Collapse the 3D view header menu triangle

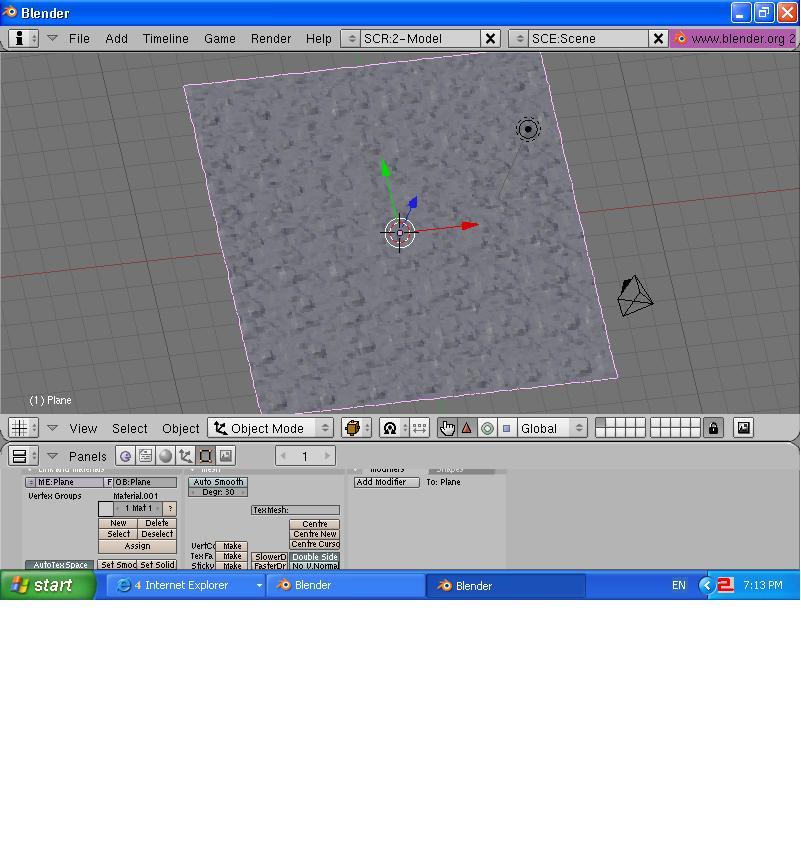(x=52, y=428)
